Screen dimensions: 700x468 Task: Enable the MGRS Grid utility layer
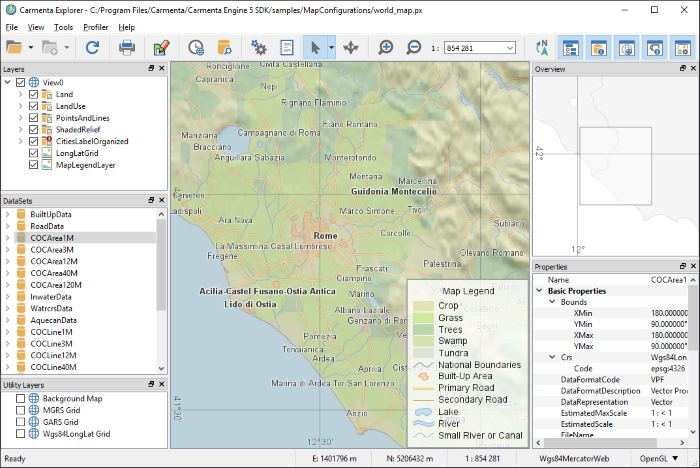tap(21, 410)
